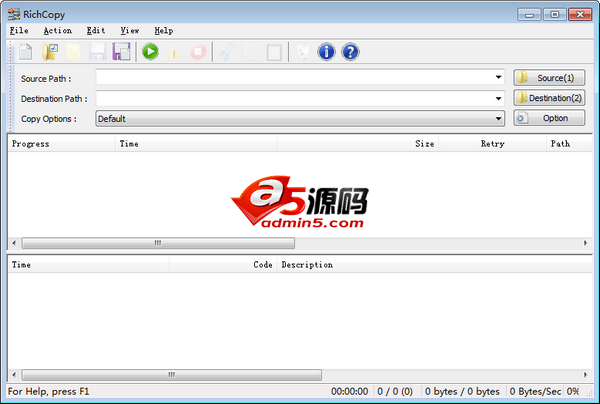Viewport: 600px width, 404px height.
Task: Click the Cut scissors toolbar icon
Action: [x=227, y=52]
